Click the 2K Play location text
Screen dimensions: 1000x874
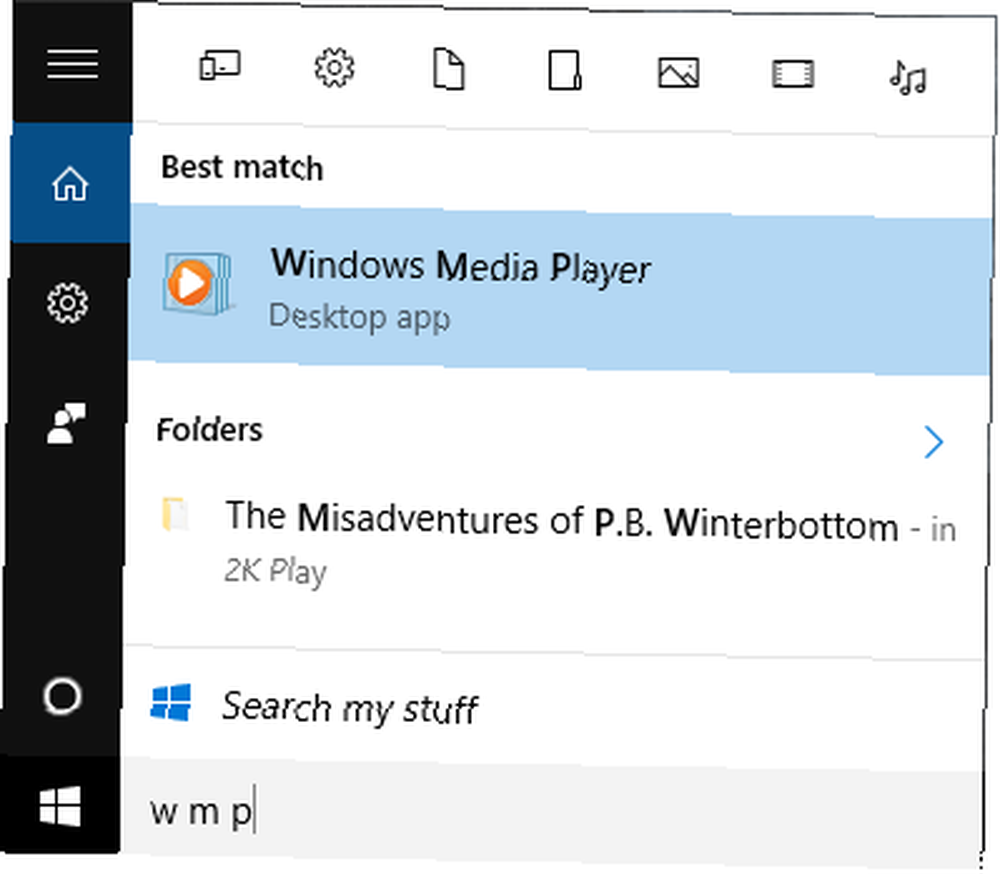[275, 572]
